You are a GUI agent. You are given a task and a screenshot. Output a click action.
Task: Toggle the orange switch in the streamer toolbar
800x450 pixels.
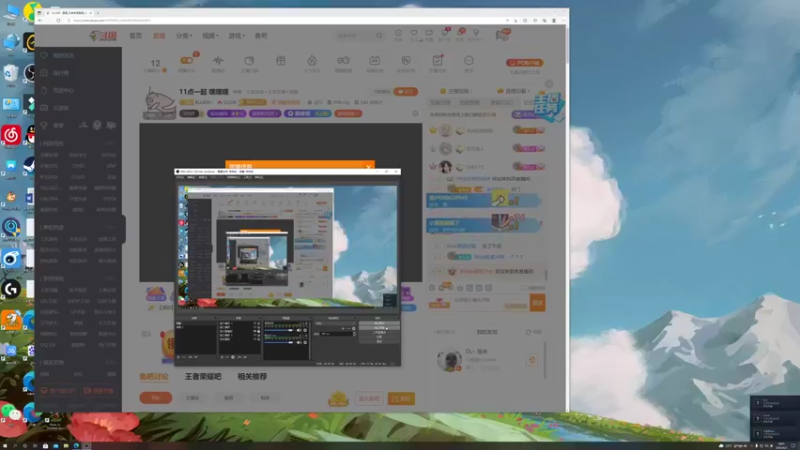(187, 60)
